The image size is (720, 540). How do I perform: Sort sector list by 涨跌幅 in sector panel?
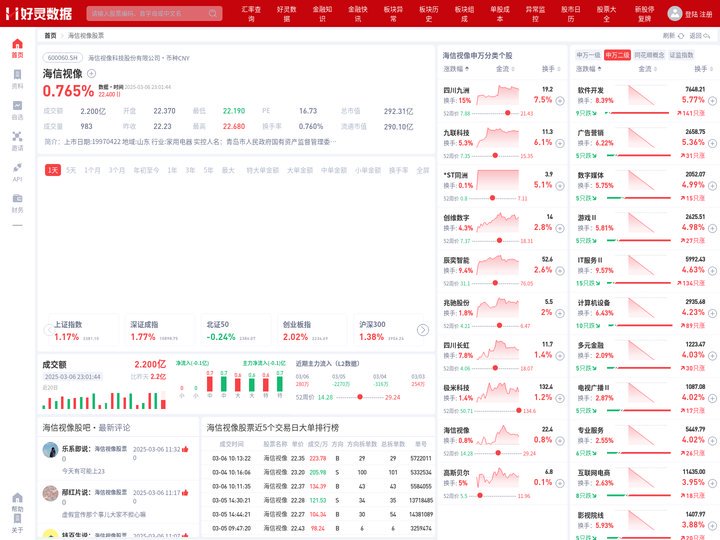coord(589,69)
